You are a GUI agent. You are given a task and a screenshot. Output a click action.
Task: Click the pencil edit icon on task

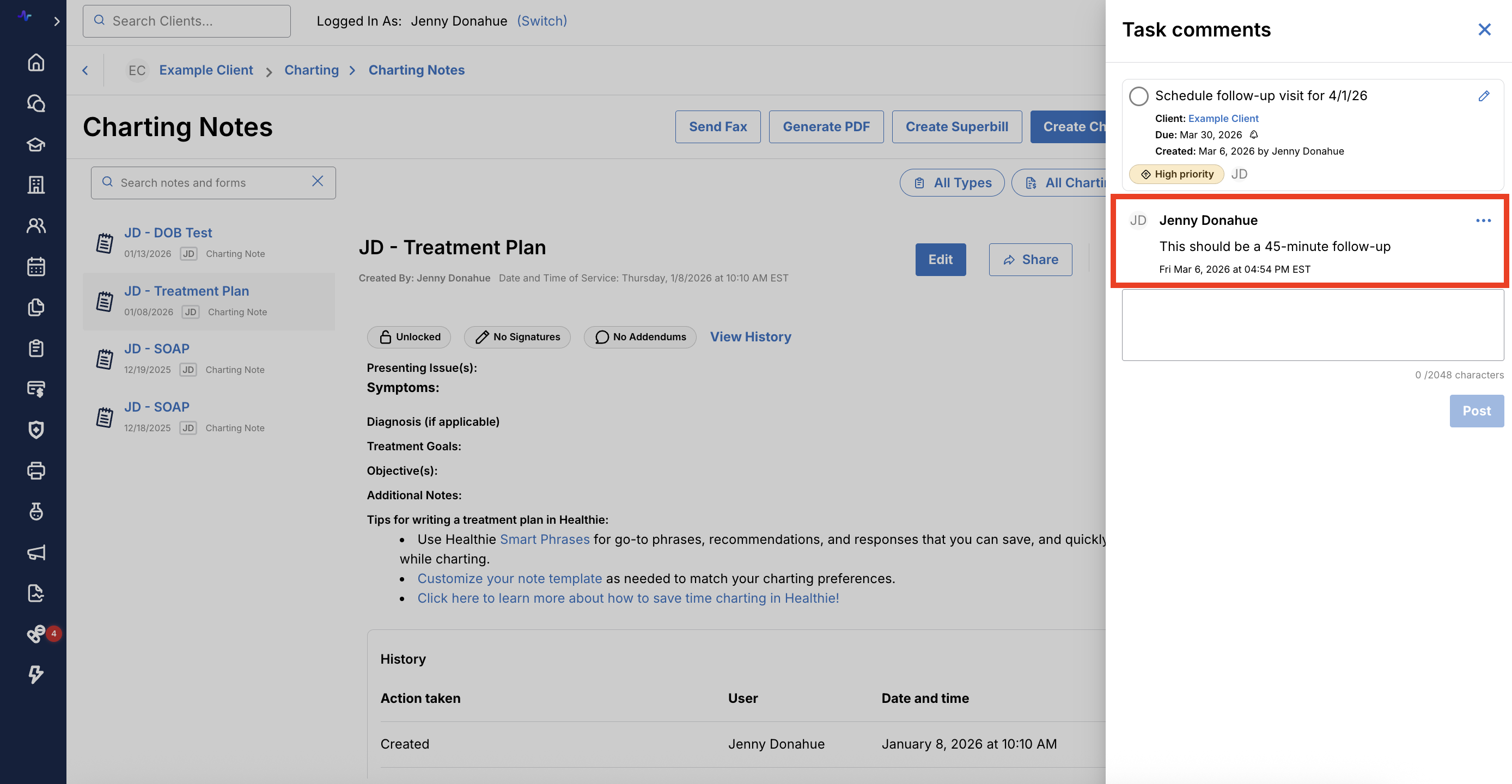point(1483,96)
